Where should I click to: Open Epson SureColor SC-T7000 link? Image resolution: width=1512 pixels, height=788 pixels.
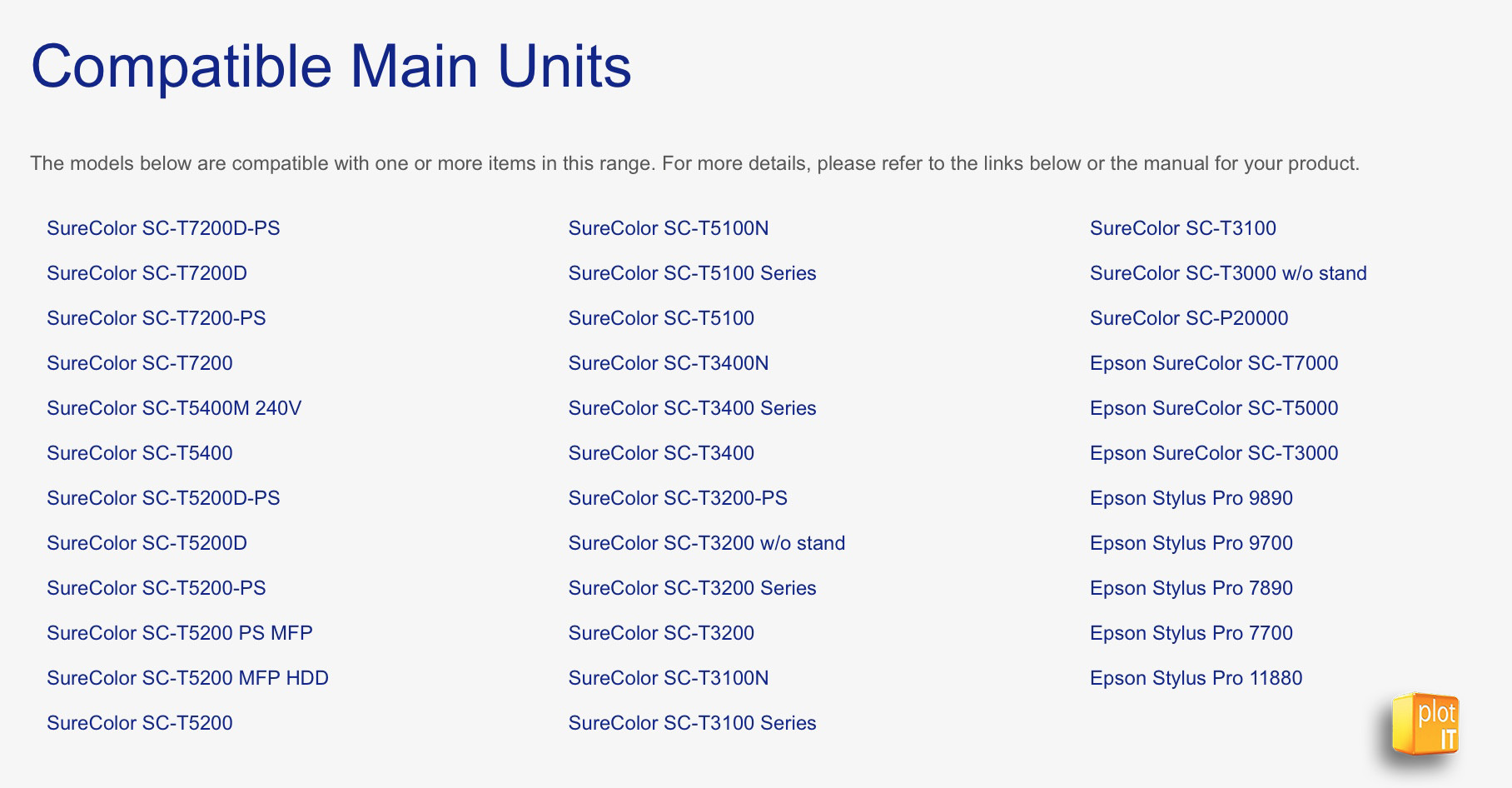pyautogui.click(x=1214, y=363)
